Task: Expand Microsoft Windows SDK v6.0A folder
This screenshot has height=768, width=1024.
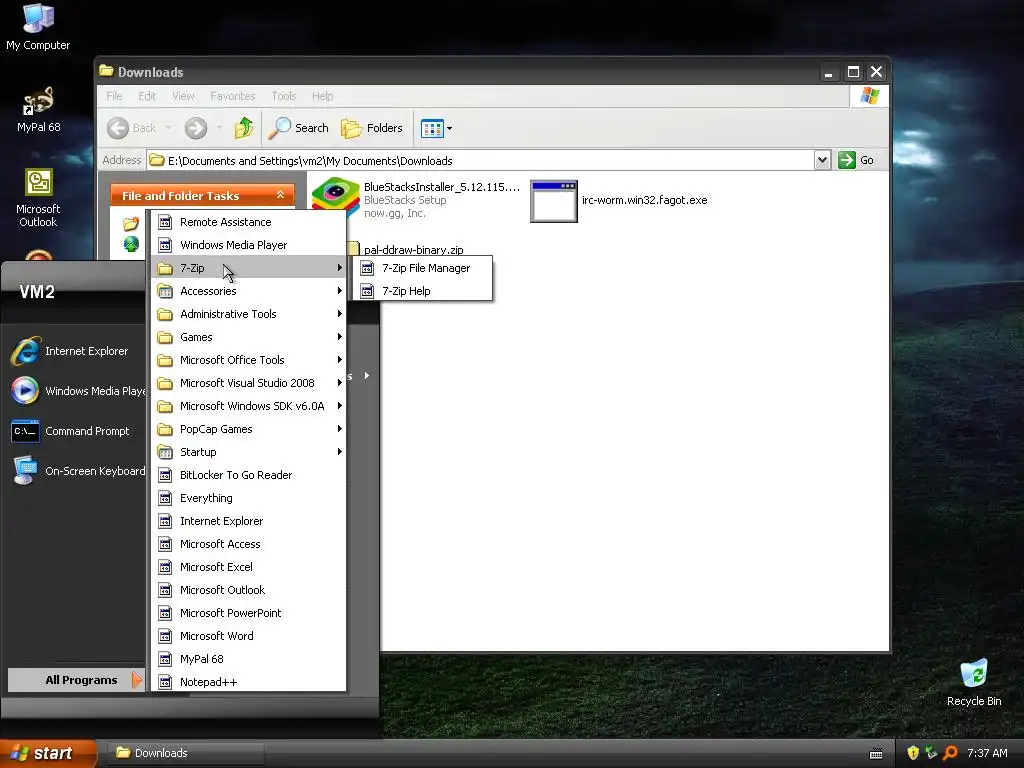Action: tap(249, 406)
